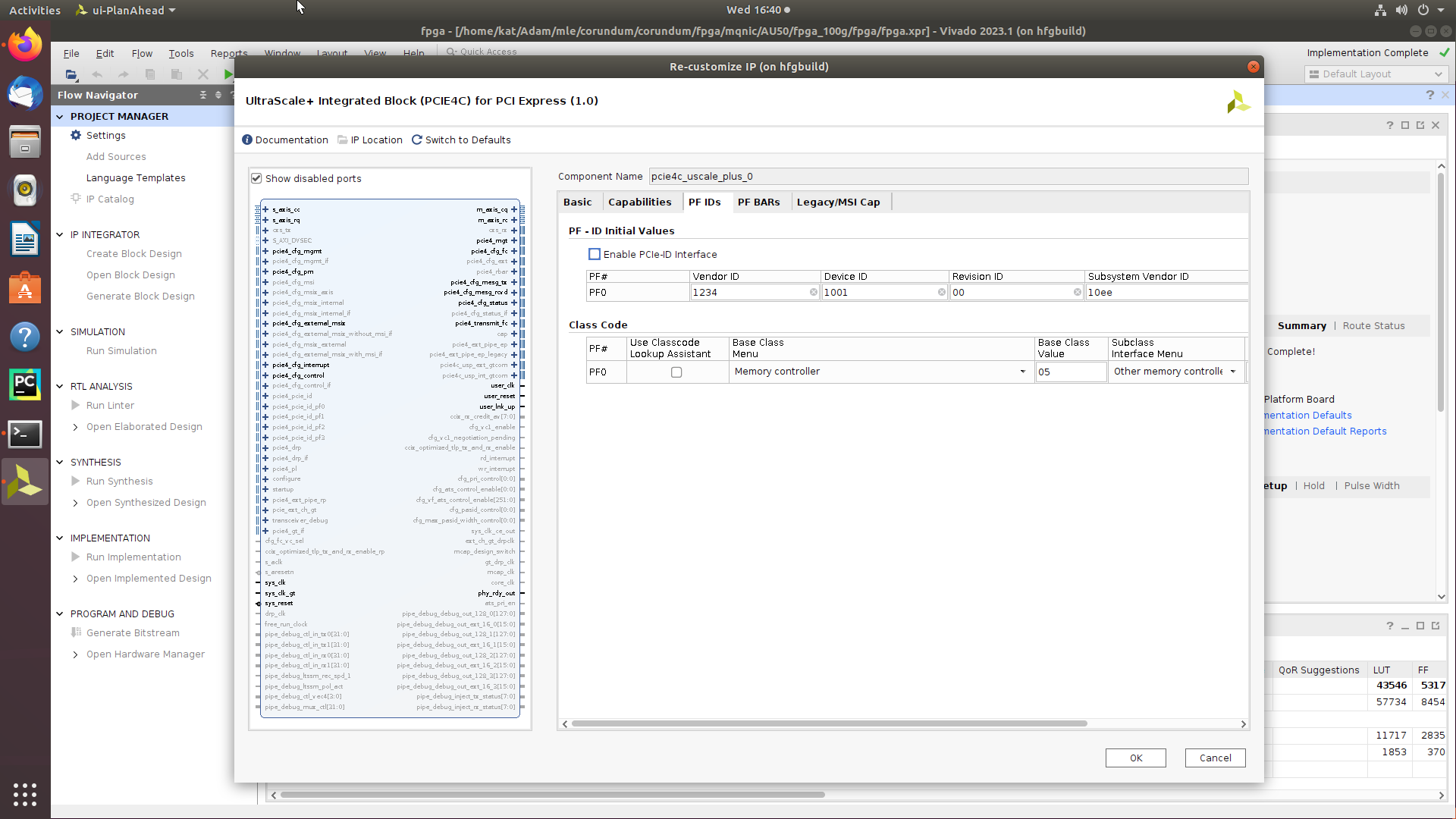The height and width of the screenshot is (819, 1456).
Task: Click the Switch to Defaults refresh icon
Action: click(417, 140)
